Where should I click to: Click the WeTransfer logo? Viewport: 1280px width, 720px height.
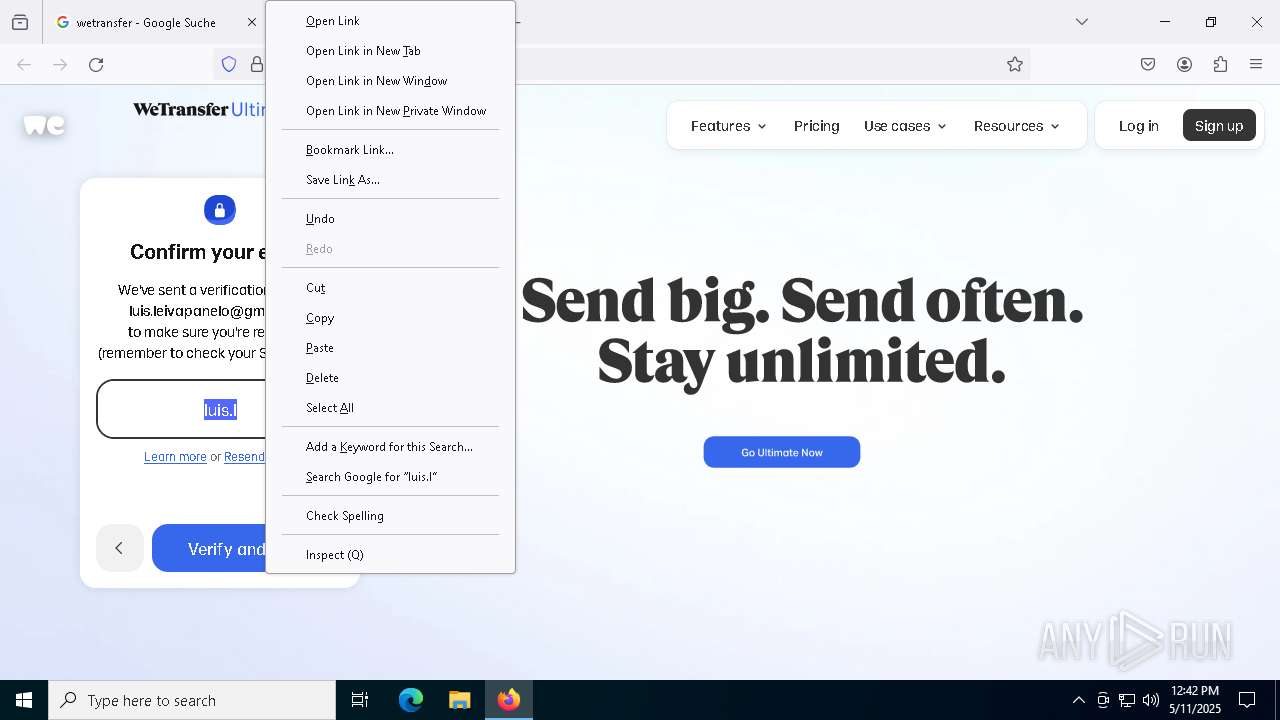(44, 125)
